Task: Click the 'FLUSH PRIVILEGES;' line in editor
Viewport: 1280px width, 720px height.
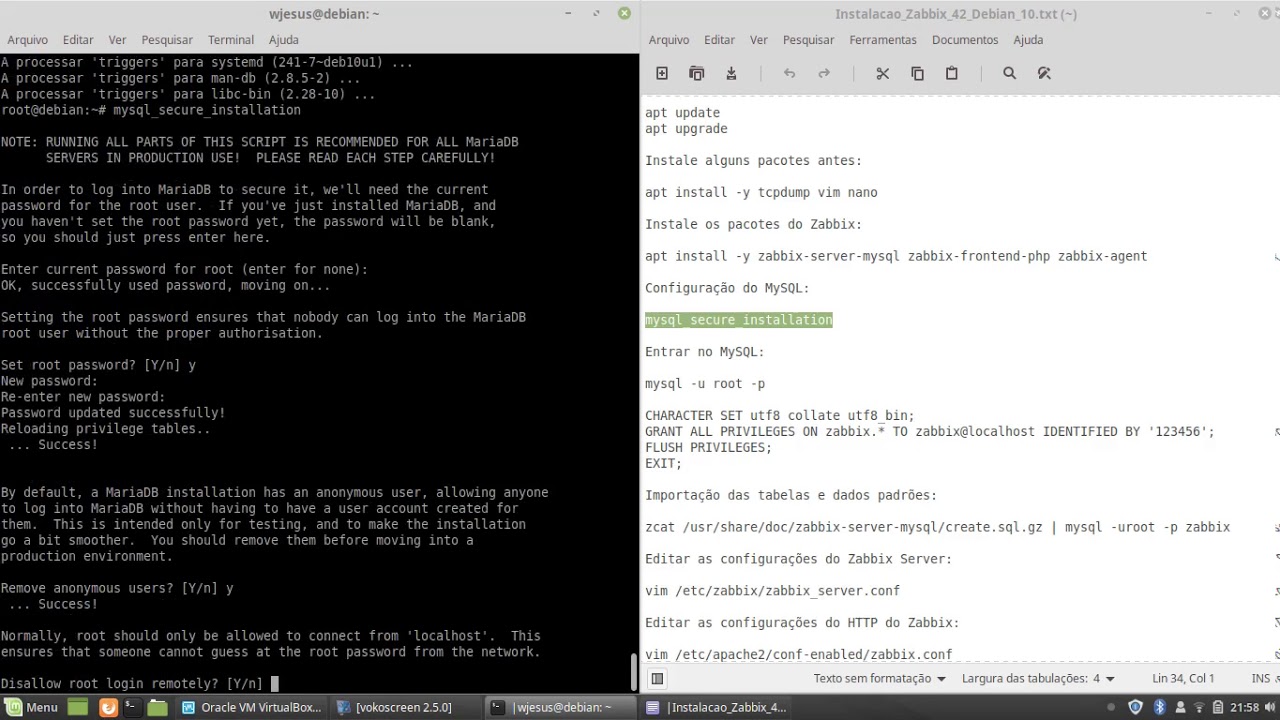Action: (708, 448)
